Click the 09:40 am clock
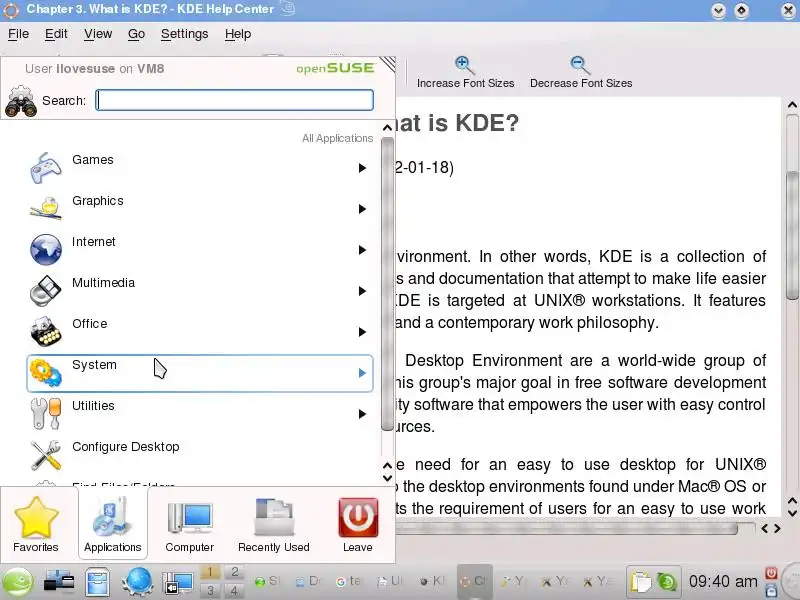800x600 pixels. tap(723, 581)
